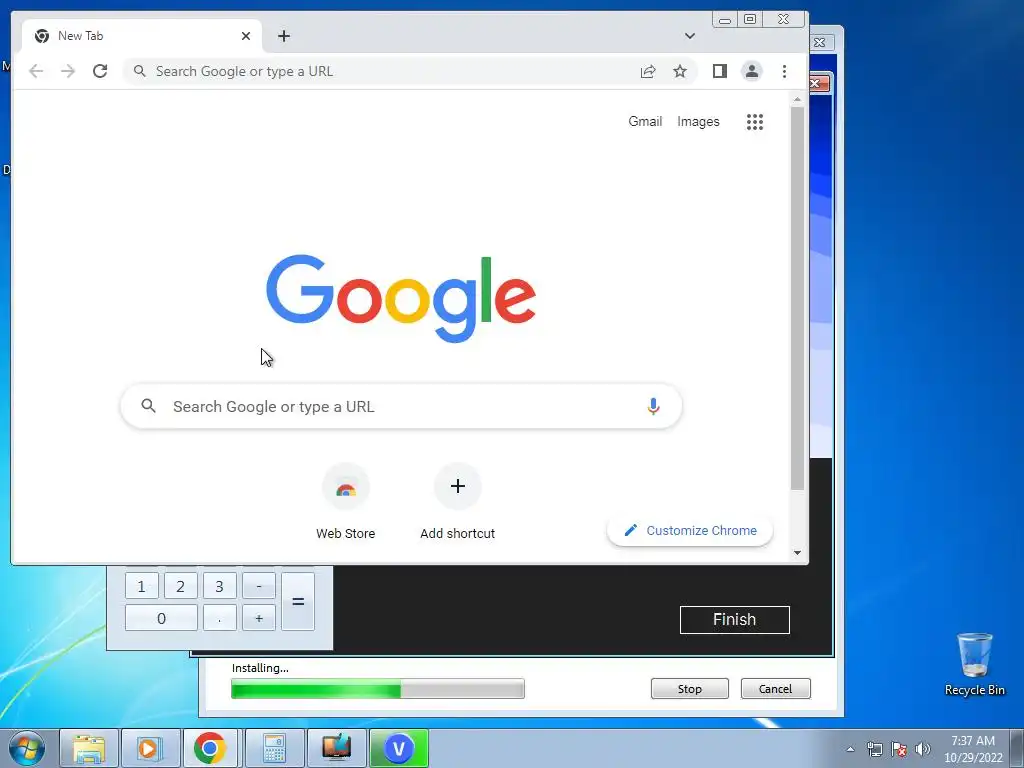This screenshot has width=1024, height=768.
Task: Reload the page in Chrome
Action: click(x=100, y=71)
